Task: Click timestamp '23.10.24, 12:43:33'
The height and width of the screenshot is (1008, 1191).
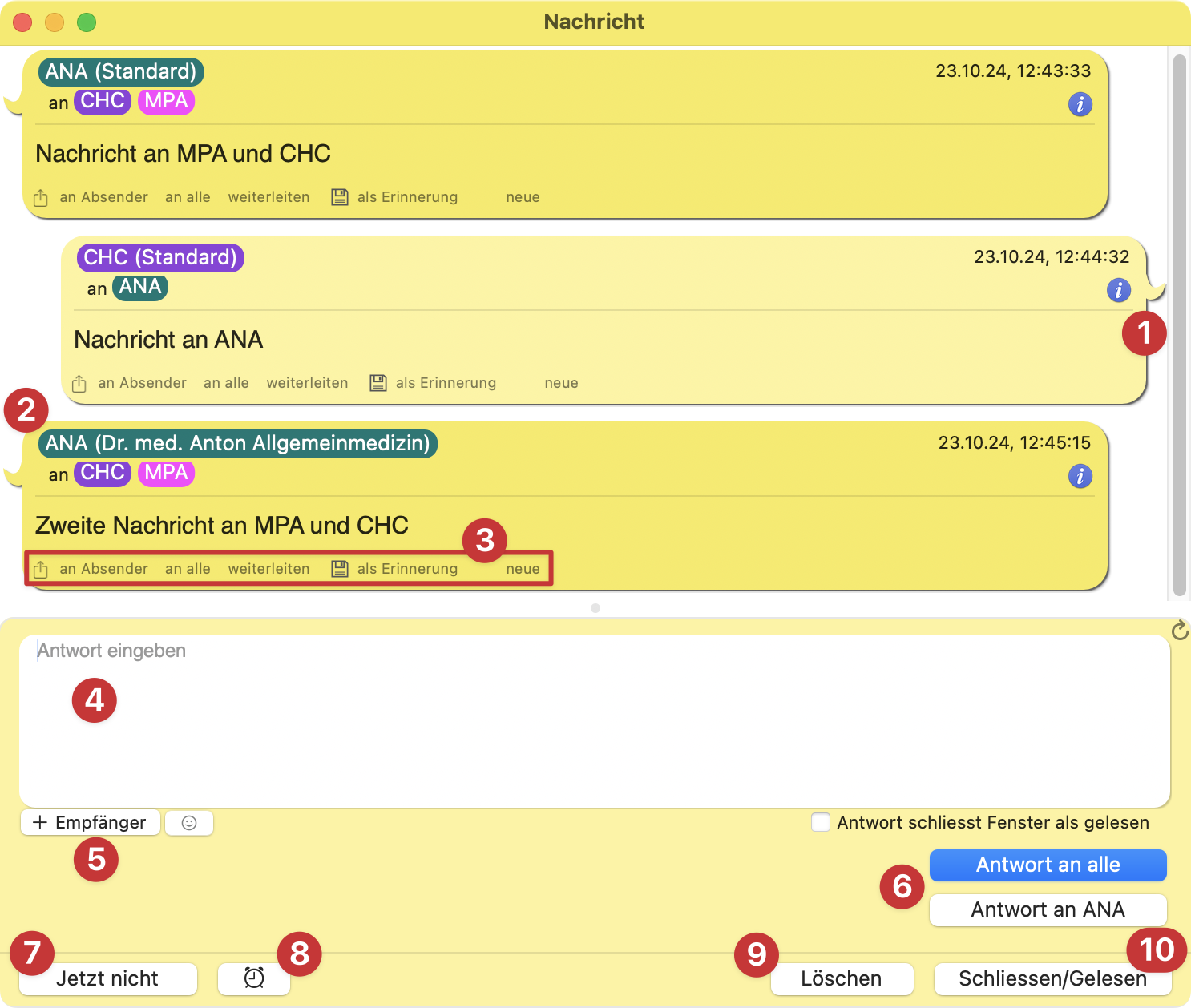Action: [1013, 71]
